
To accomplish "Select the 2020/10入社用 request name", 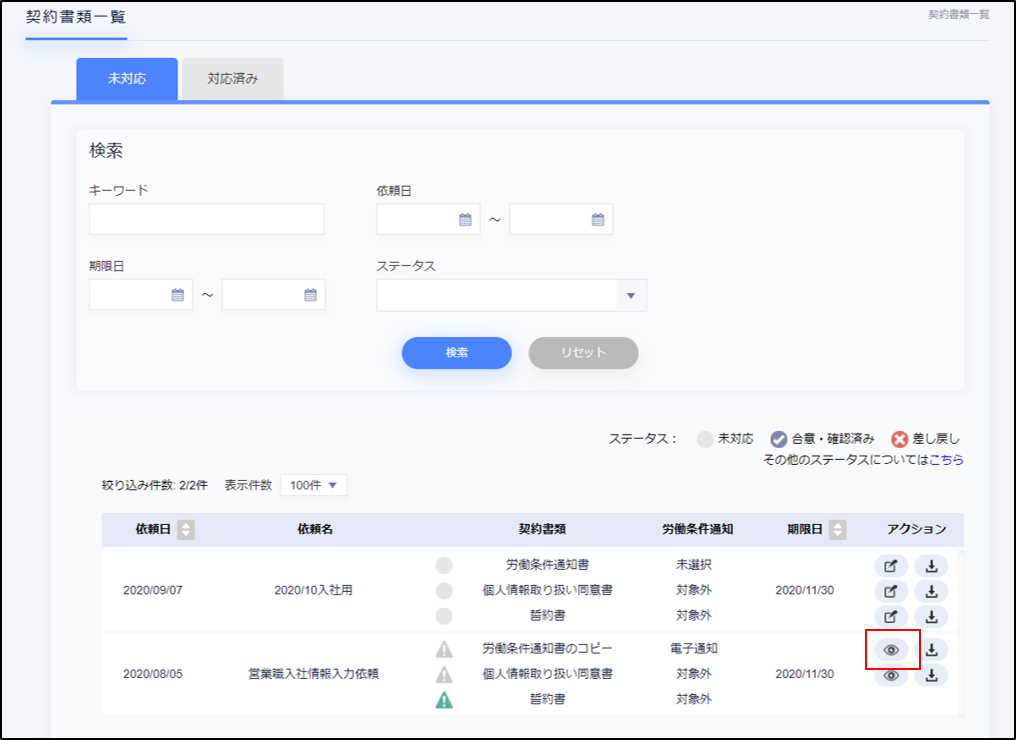I will (314, 590).
